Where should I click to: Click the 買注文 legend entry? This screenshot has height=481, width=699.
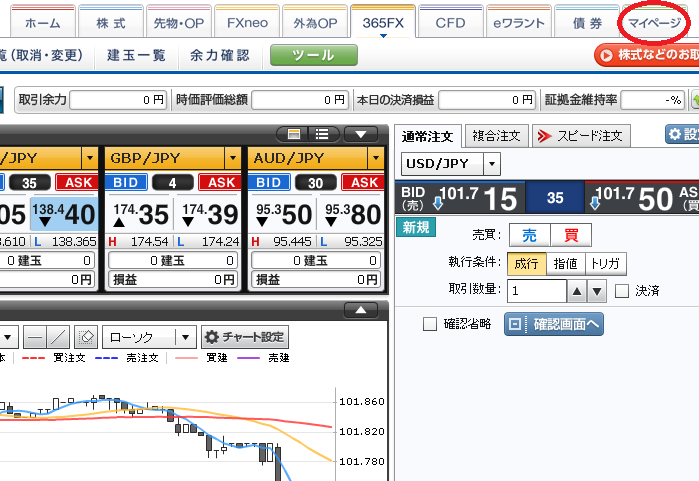(53, 358)
